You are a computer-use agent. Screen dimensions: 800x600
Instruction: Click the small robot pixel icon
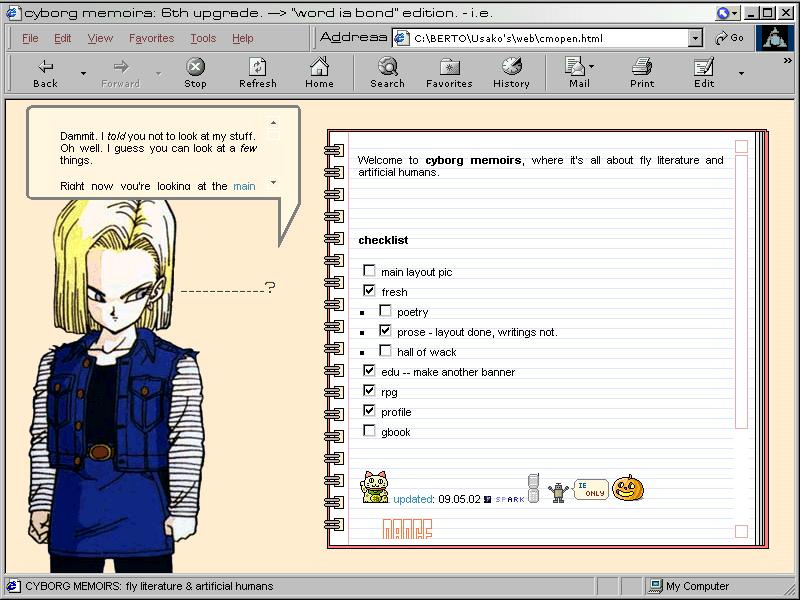[558, 493]
